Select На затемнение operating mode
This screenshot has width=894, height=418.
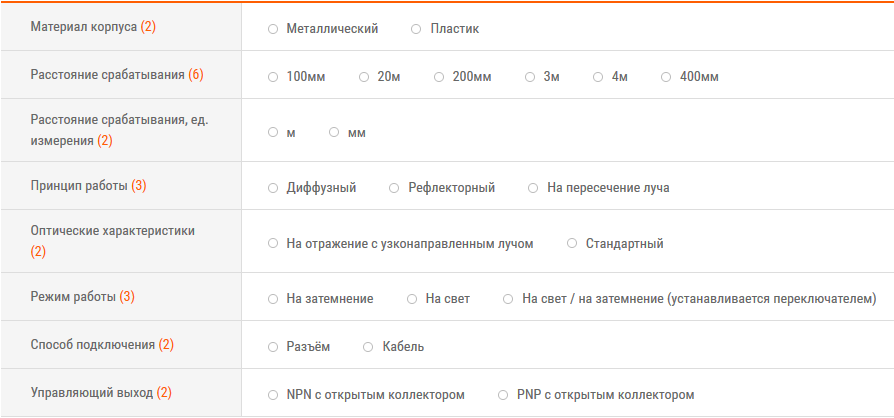[273, 299]
